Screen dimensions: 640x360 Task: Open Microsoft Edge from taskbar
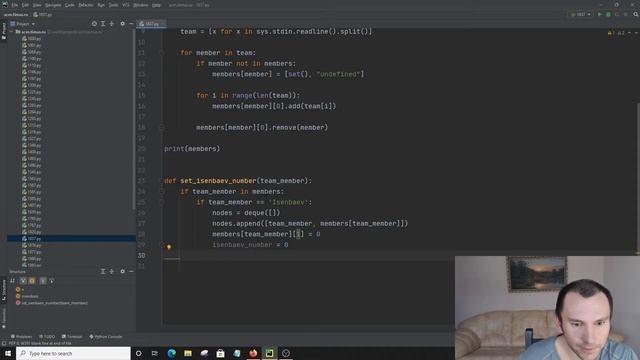click(x=171, y=353)
